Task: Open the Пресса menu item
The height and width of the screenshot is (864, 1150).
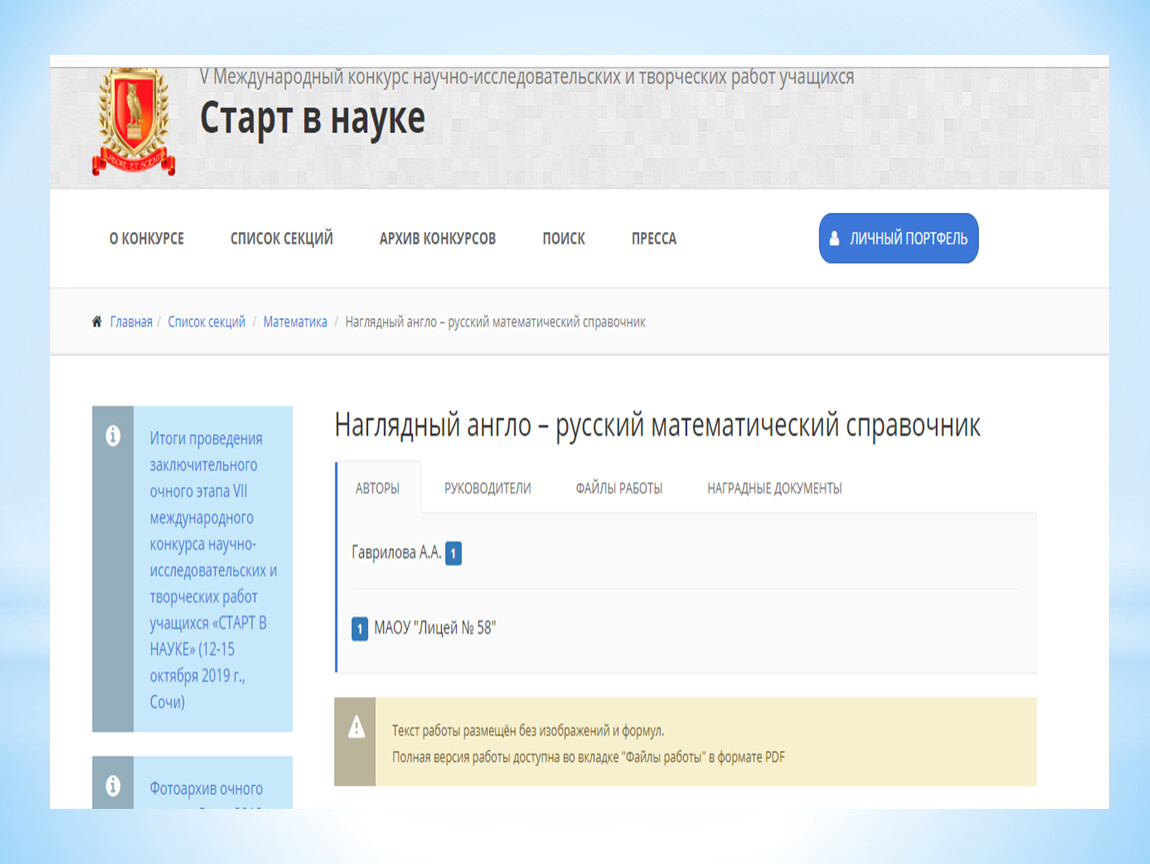Action: [654, 239]
